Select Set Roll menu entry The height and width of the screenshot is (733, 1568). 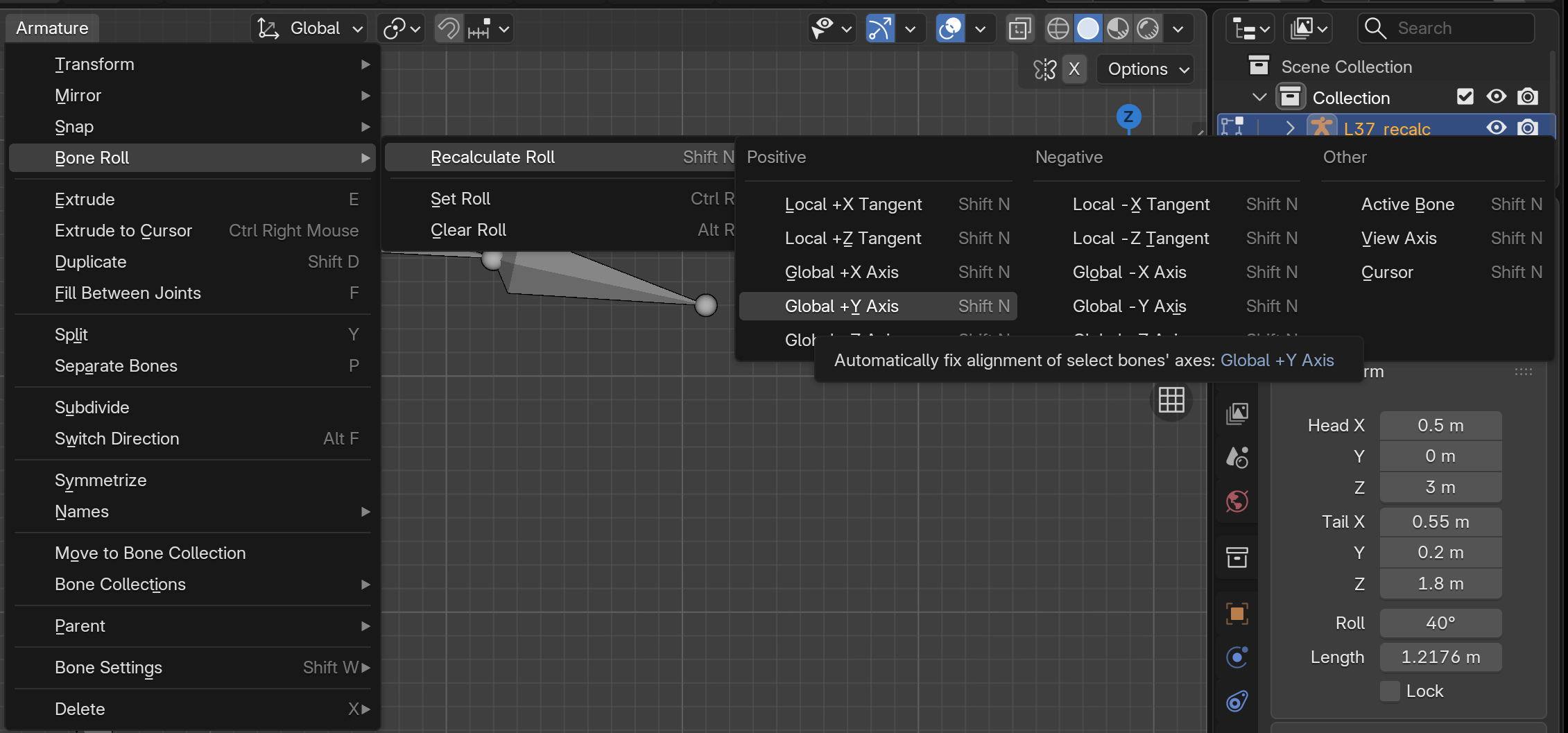tap(560, 199)
